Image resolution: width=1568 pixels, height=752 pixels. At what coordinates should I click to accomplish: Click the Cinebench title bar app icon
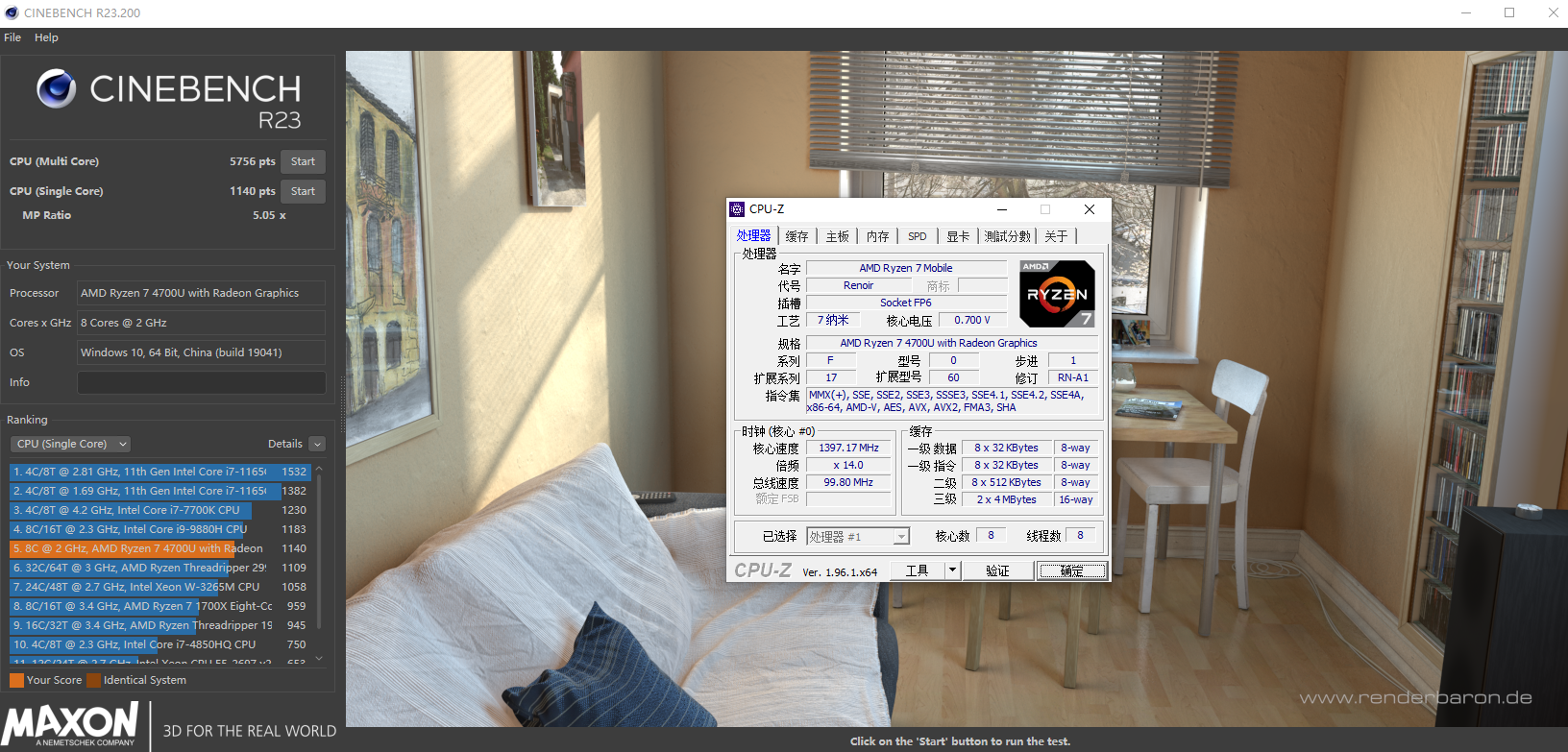click(x=12, y=12)
